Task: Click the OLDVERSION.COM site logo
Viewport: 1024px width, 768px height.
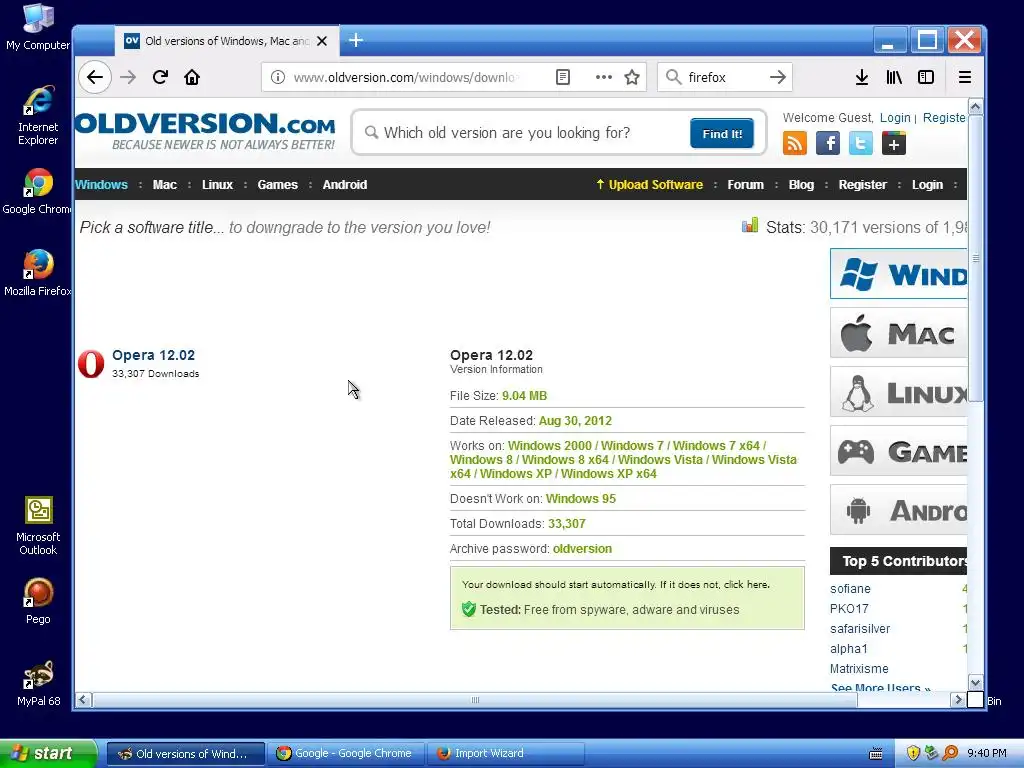Action: pos(205,131)
